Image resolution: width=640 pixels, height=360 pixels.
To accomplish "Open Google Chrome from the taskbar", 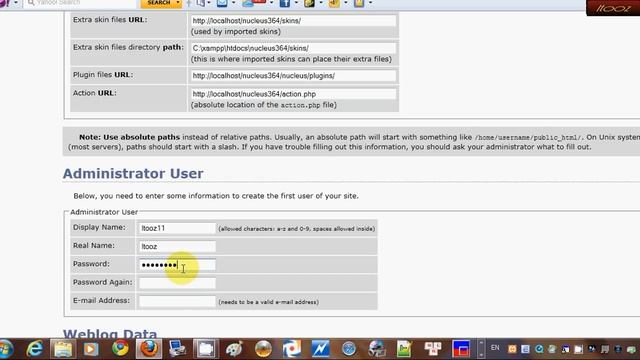I will 120,349.
